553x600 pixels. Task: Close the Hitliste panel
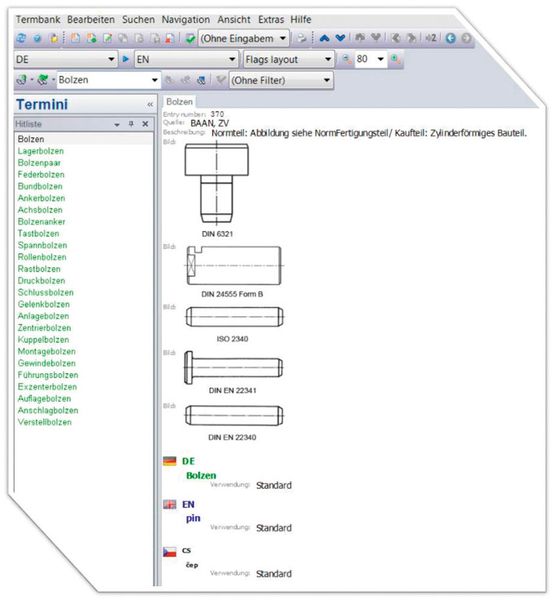coord(145,124)
